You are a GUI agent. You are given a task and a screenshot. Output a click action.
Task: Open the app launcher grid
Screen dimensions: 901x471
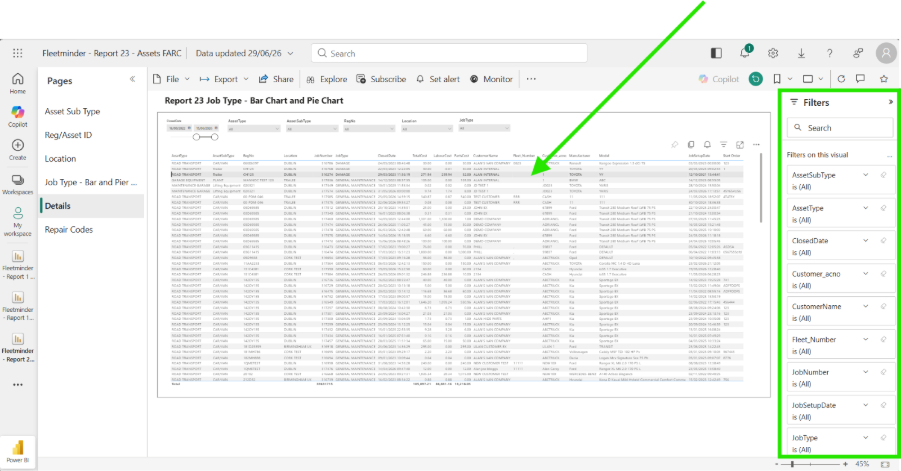point(18,53)
